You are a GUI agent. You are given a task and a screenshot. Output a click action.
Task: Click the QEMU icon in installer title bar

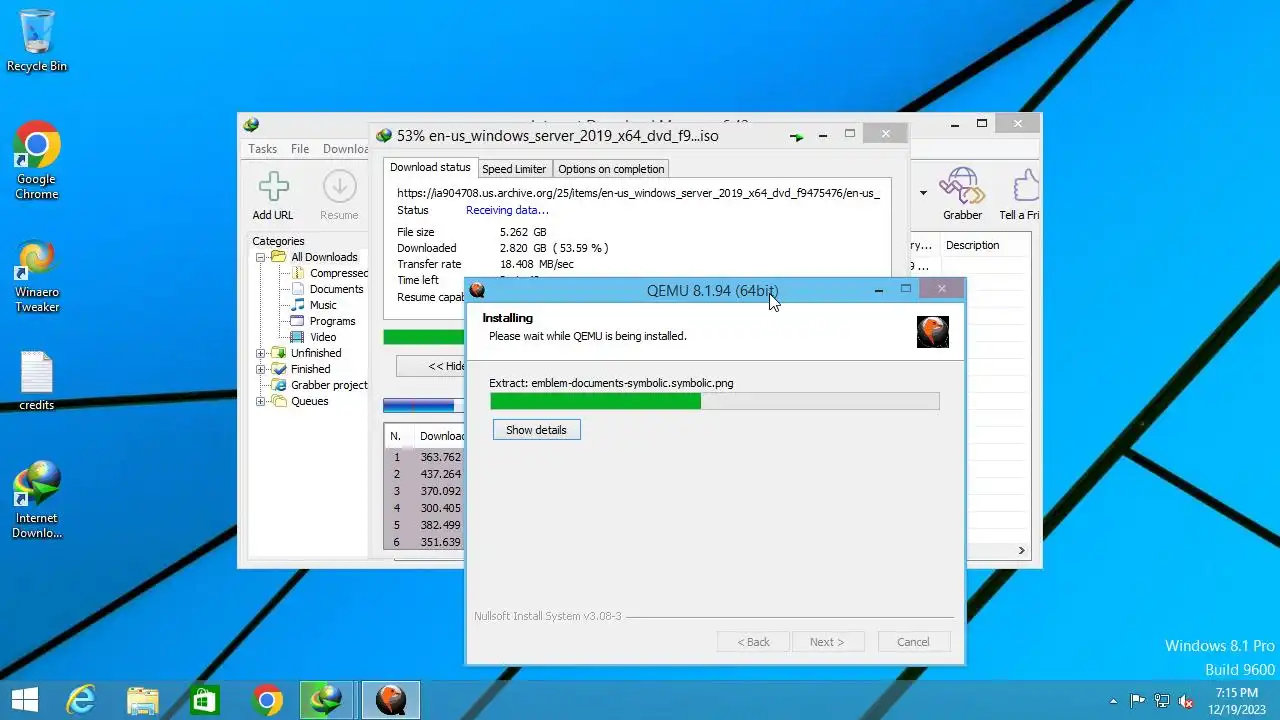pos(477,290)
